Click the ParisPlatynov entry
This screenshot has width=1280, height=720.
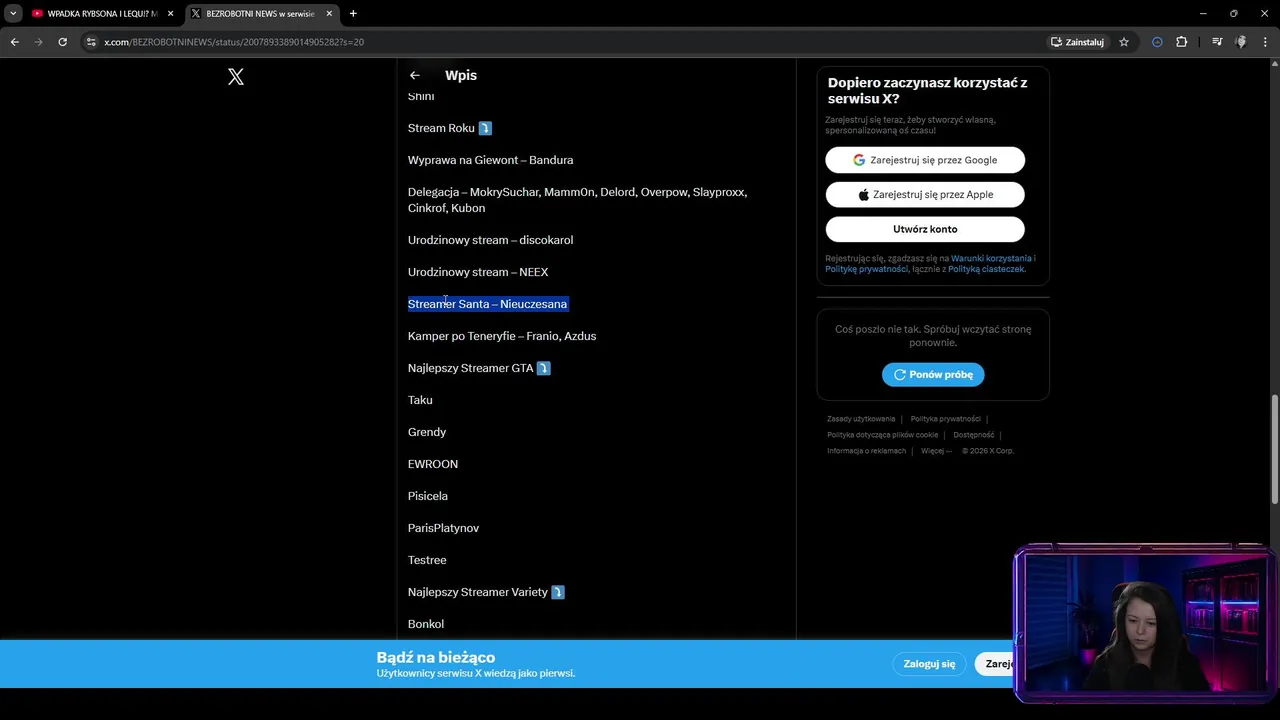[443, 528]
